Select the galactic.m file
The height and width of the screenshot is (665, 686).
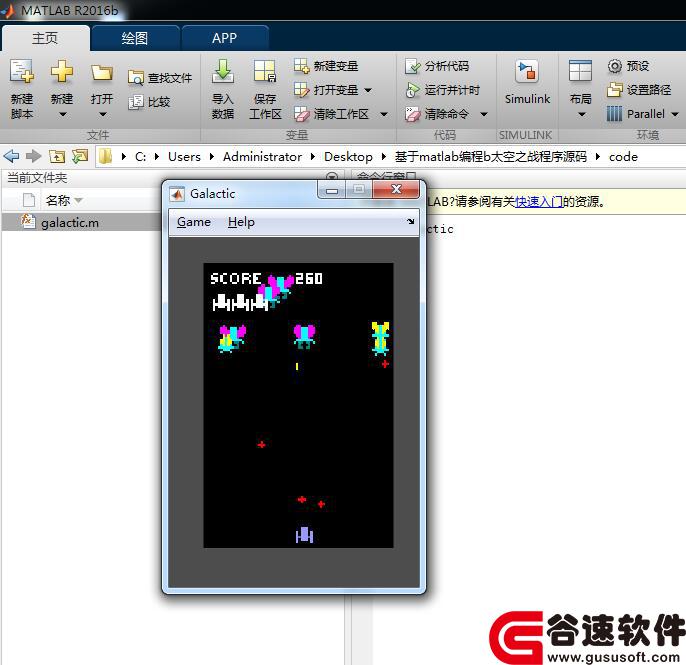point(81,222)
